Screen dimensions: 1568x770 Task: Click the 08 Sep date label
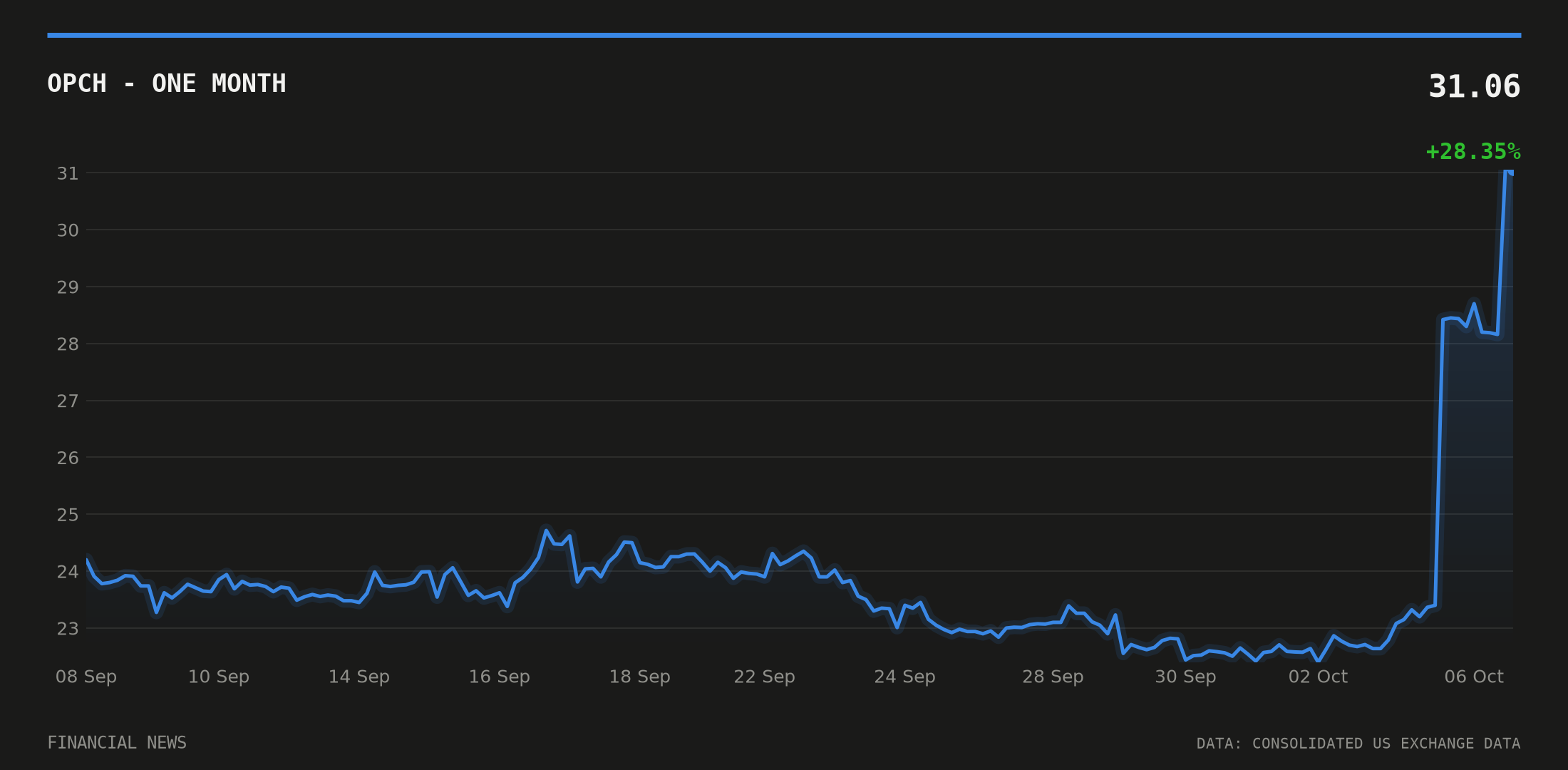click(x=86, y=677)
